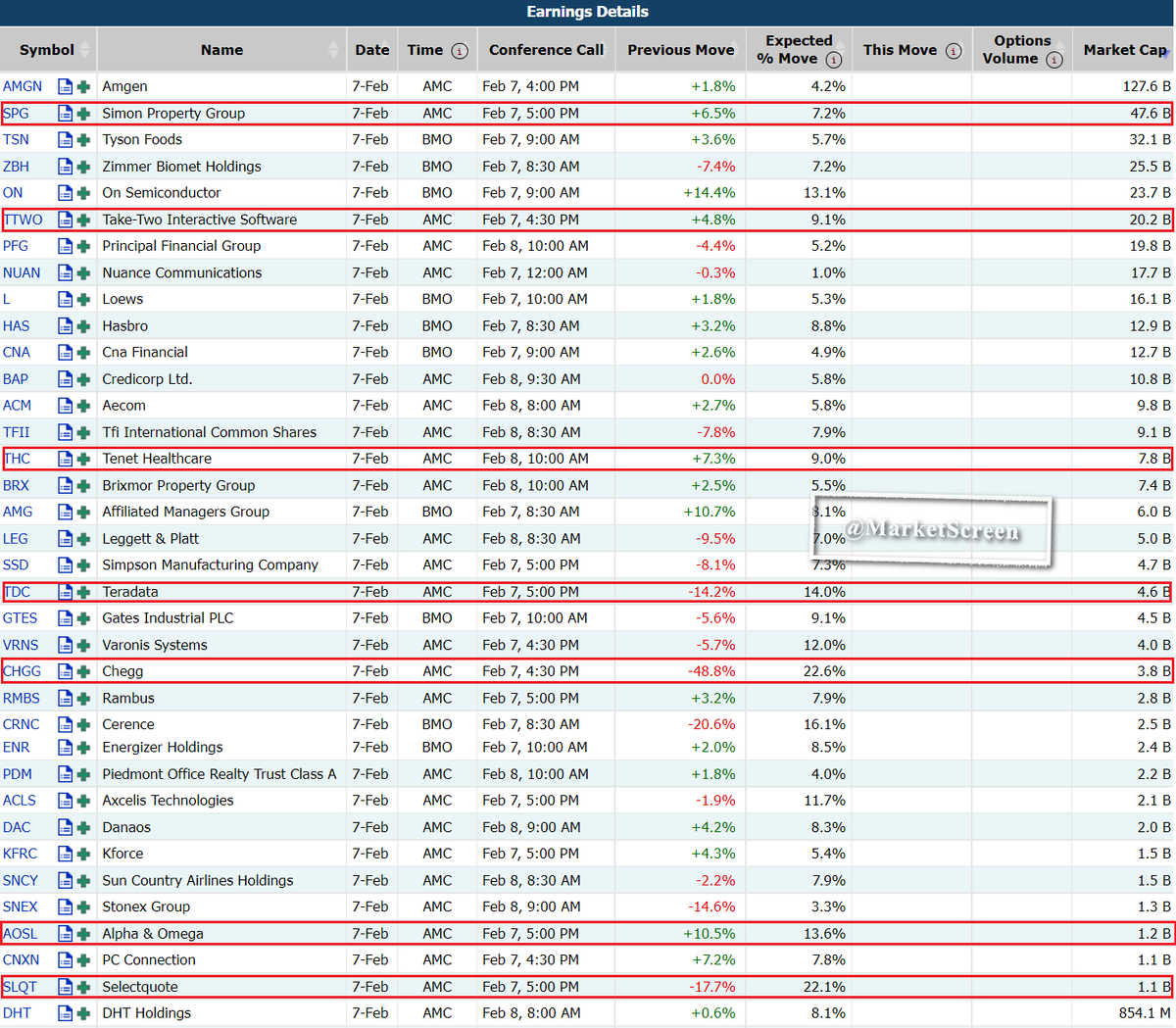Sort by the Market Cap column header
The height and width of the screenshot is (1028, 1176).
pyautogui.click(x=1124, y=50)
